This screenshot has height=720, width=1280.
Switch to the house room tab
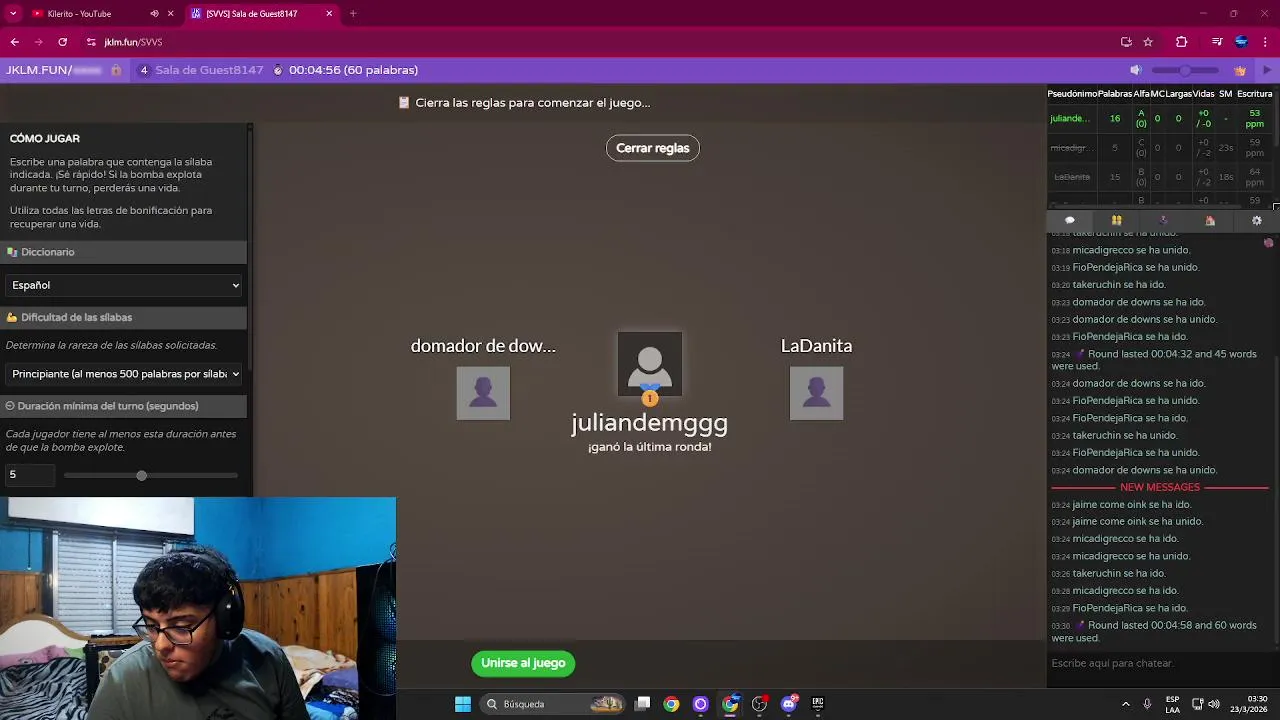pos(1210,220)
